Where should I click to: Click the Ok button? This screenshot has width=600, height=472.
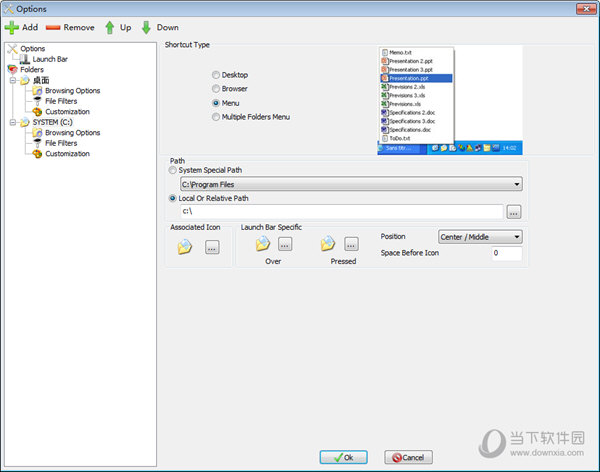[343, 457]
